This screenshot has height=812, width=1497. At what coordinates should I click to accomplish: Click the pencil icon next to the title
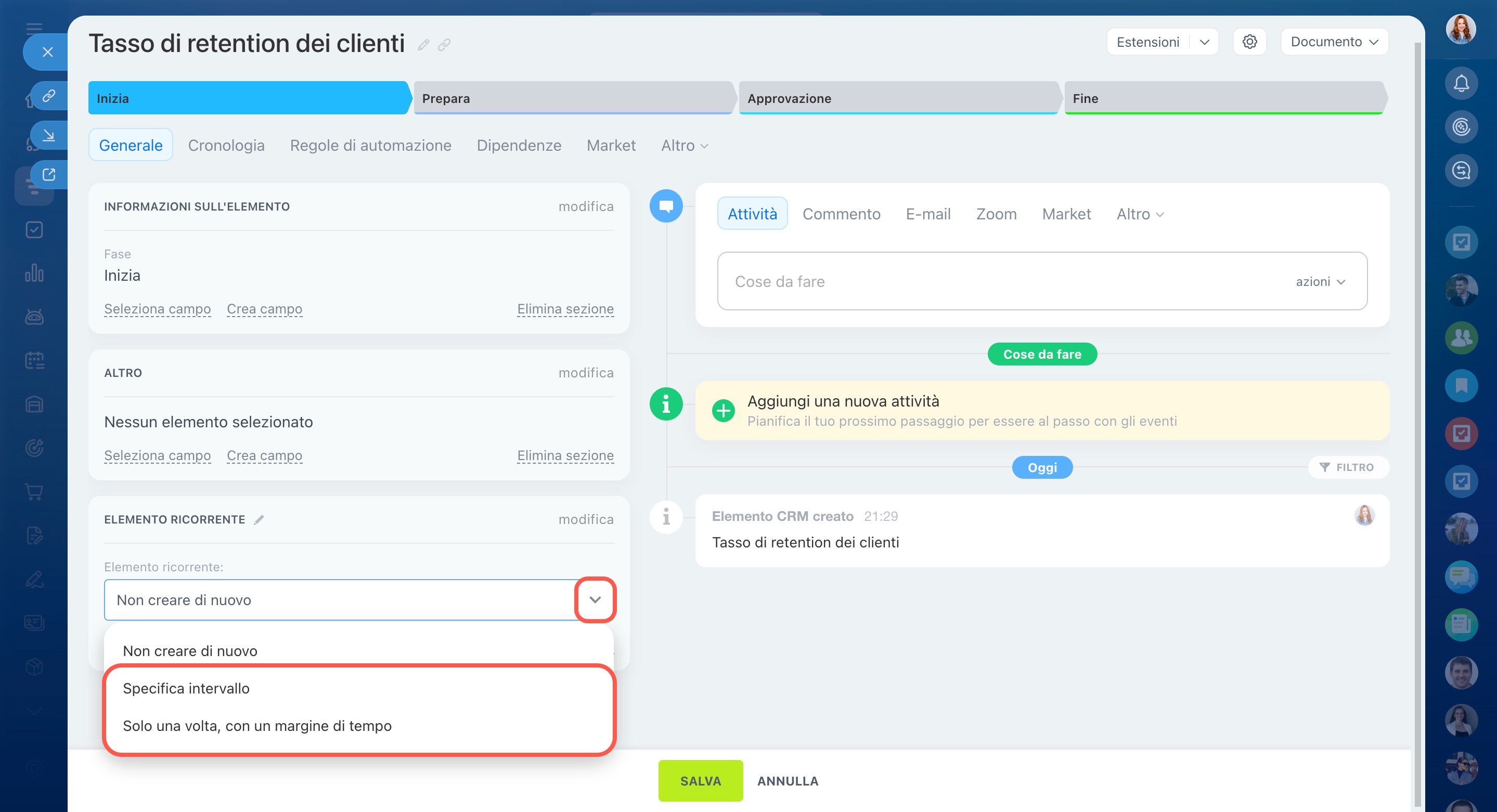coord(423,45)
